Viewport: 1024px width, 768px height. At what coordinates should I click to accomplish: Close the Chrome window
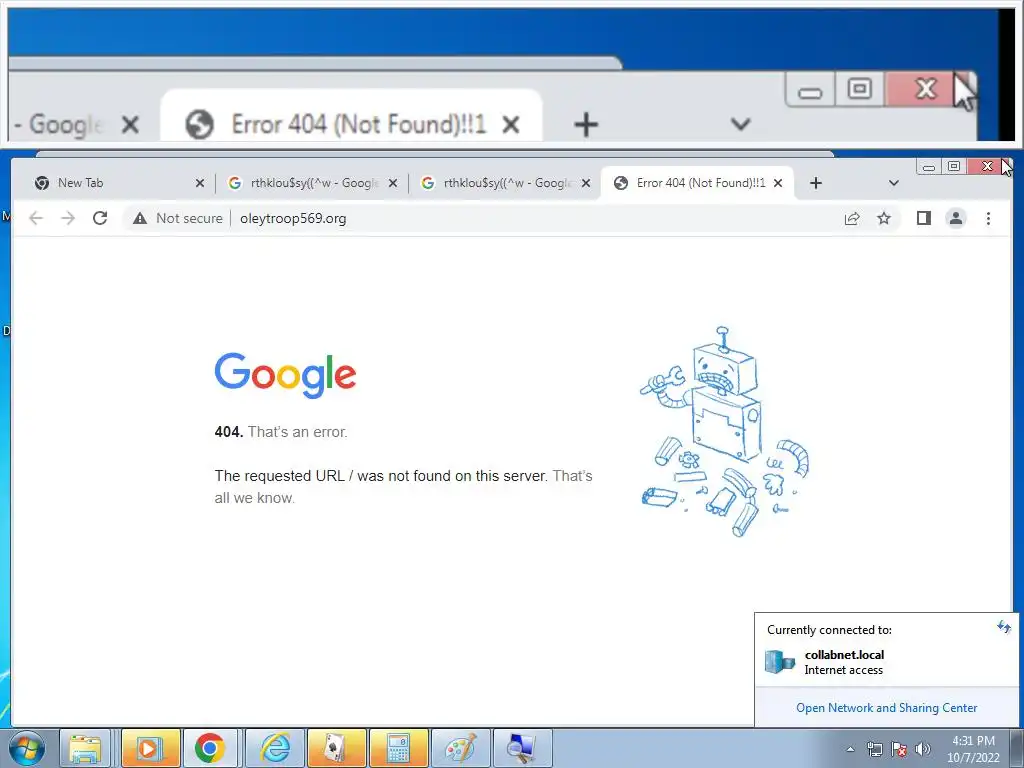coord(987,167)
